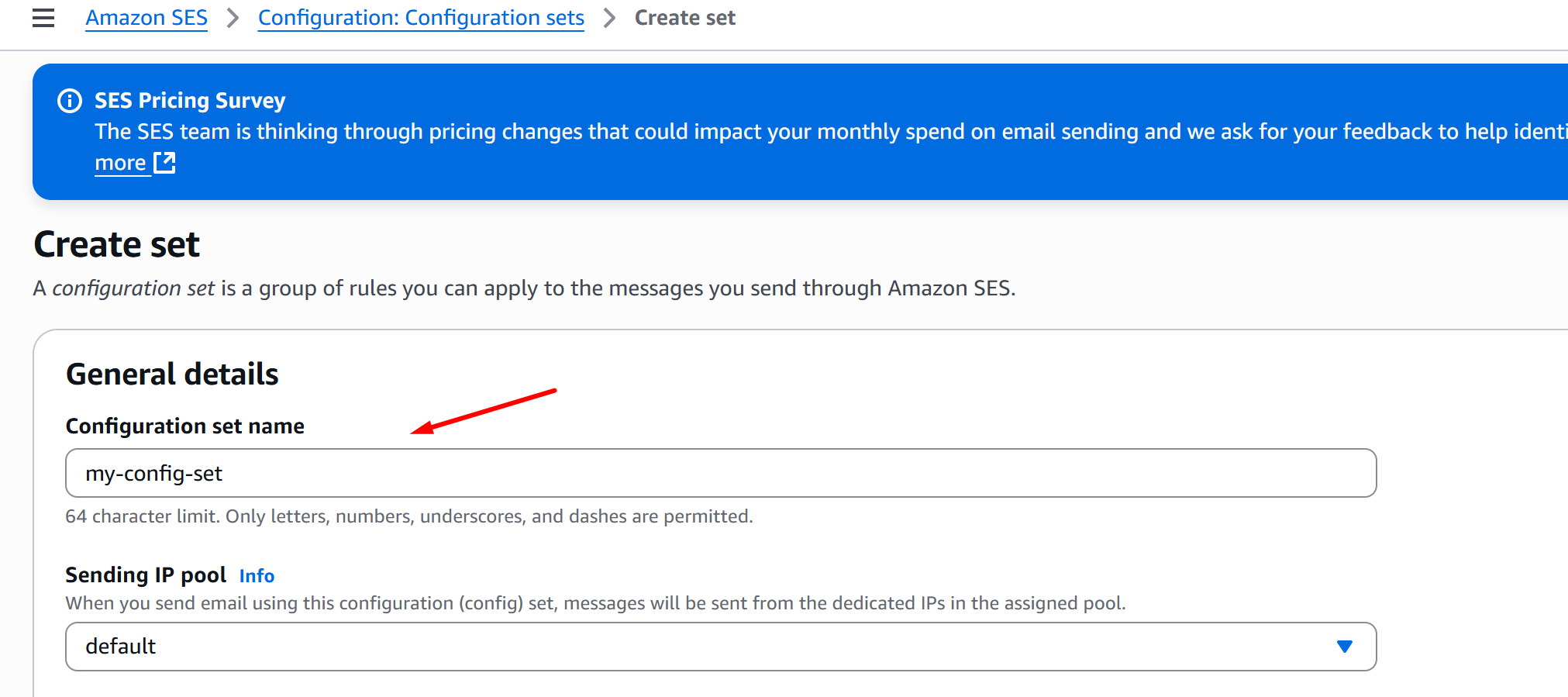Click the blue triangle arrow in the IP pool field
Screen dimensions: 1568x697
(1344, 647)
